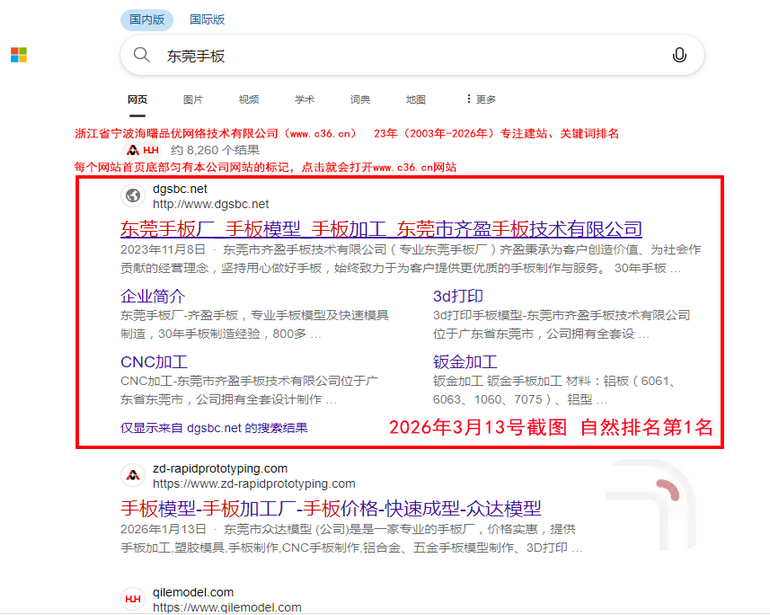Click the qilemodel.com HJH favicon

(132, 599)
